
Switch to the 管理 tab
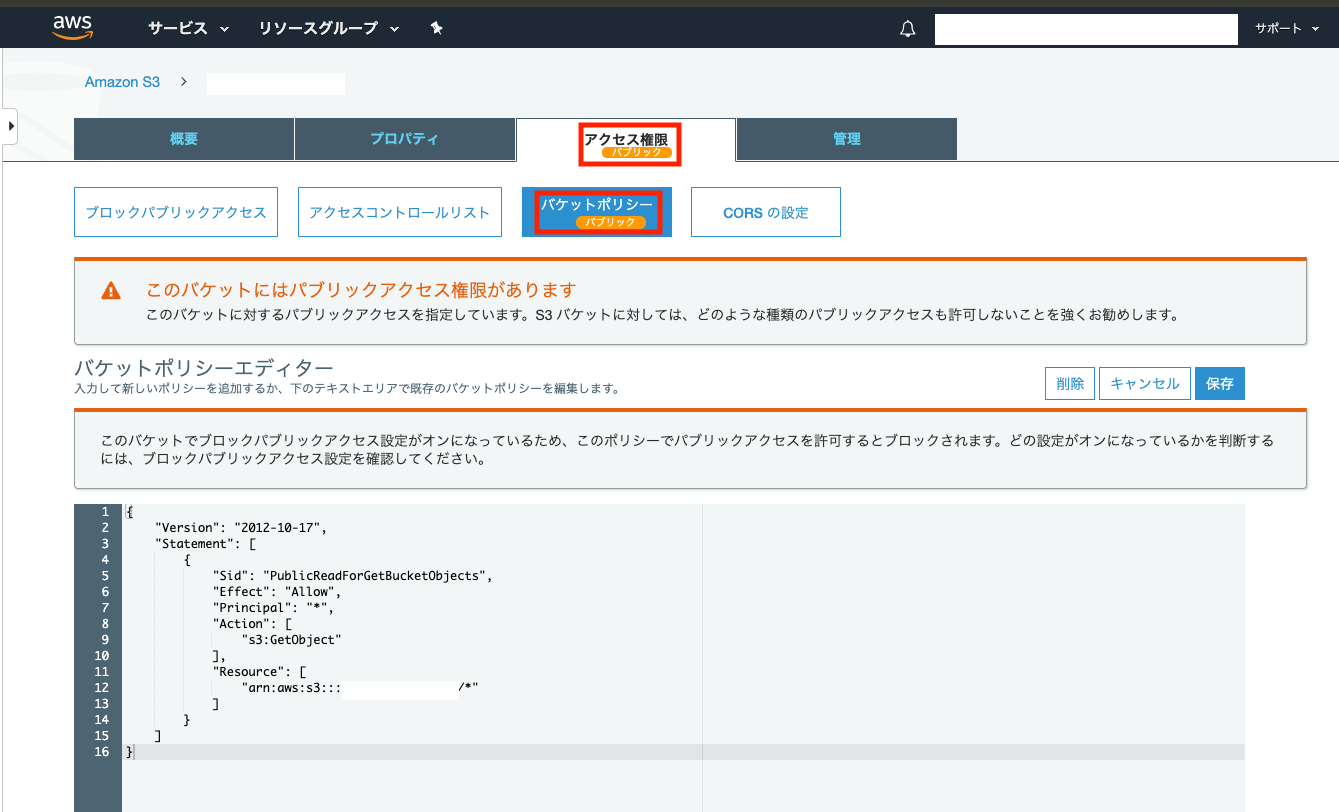[x=846, y=139]
